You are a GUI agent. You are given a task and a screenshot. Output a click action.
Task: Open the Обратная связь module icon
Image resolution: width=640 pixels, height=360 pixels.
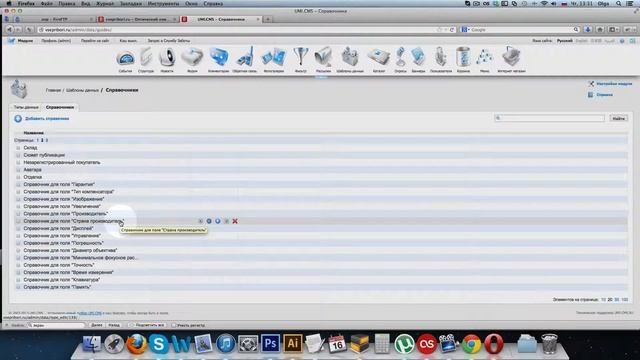tap(245, 57)
